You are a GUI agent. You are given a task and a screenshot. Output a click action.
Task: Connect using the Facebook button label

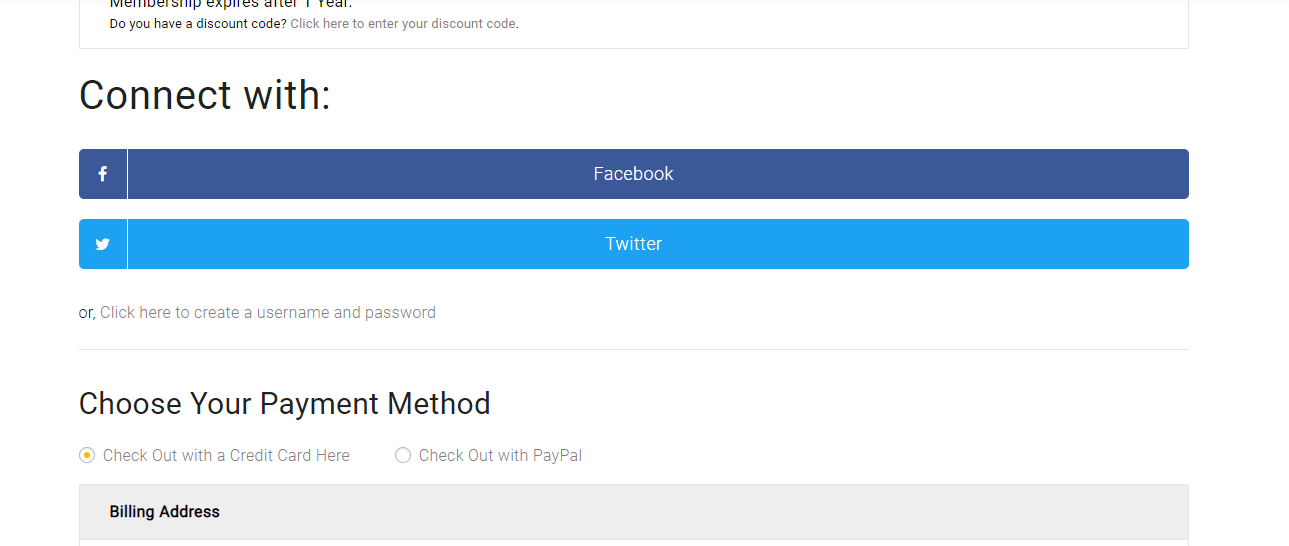click(x=633, y=174)
